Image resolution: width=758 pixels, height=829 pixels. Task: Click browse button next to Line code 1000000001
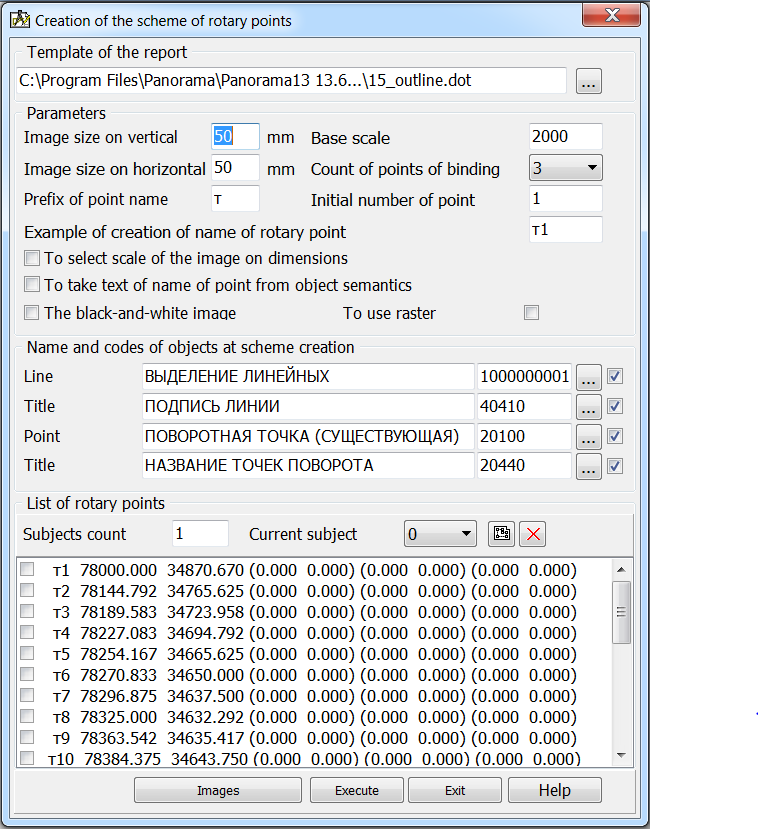coord(589,377)
